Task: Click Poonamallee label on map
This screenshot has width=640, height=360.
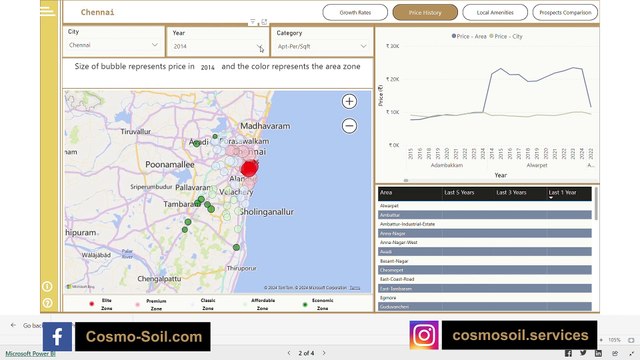Action: pyautogui.click(x=170, y=164)
